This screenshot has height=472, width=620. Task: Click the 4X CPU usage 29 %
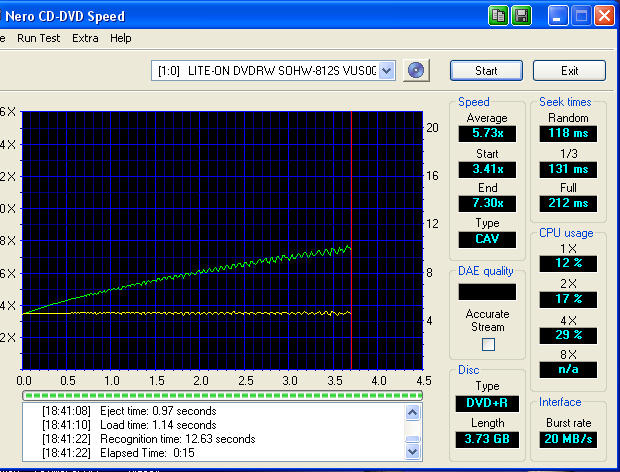[x=568, y=335]
